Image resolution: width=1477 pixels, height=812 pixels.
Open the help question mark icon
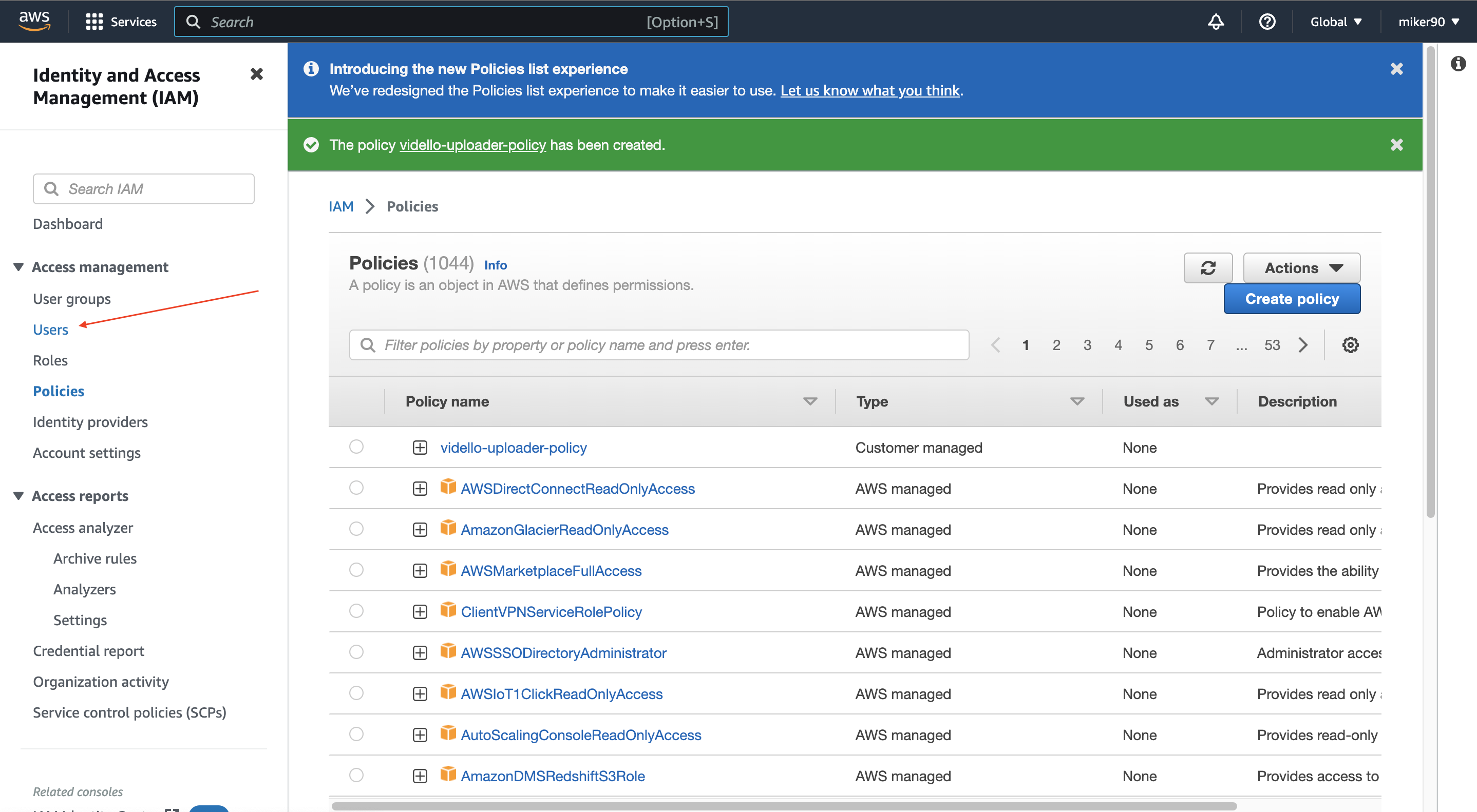1267,22
